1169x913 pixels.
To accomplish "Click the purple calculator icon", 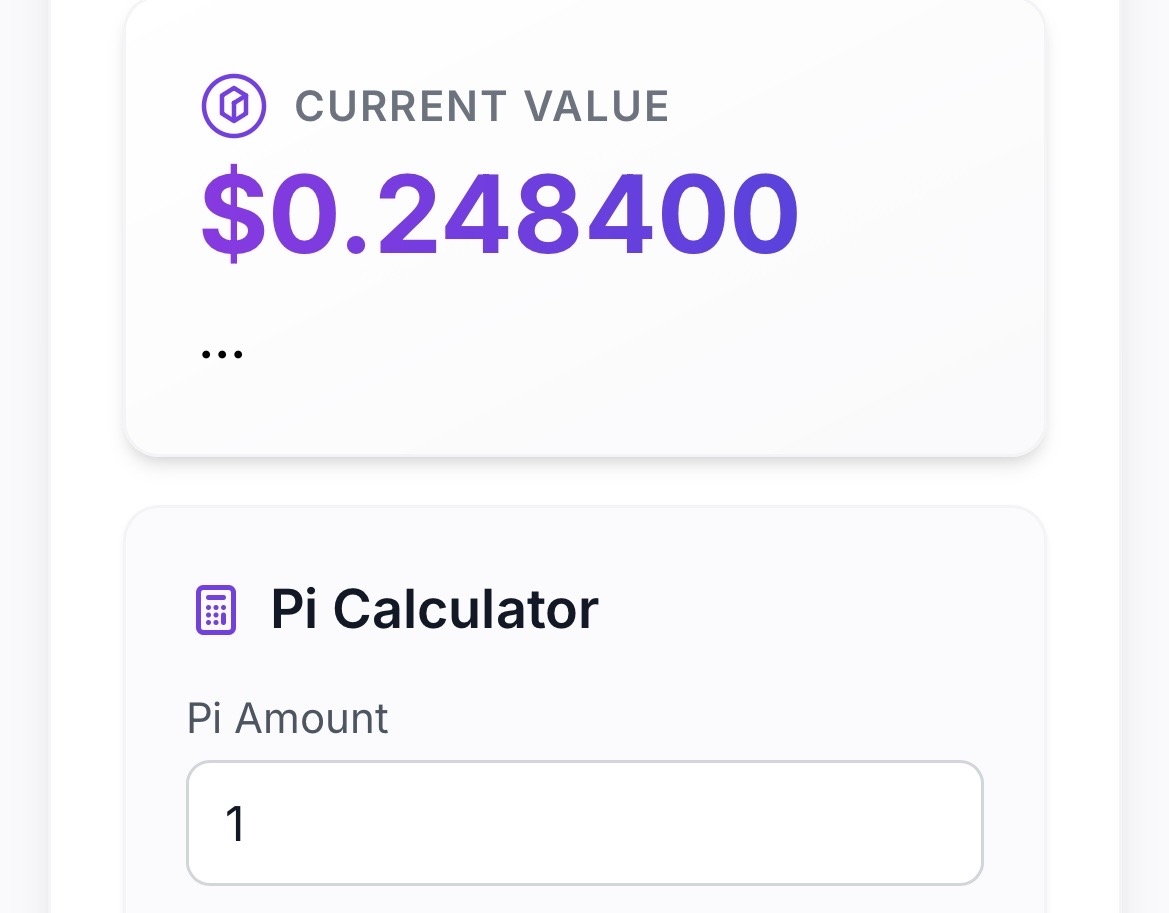I will [x=215, y=610].
